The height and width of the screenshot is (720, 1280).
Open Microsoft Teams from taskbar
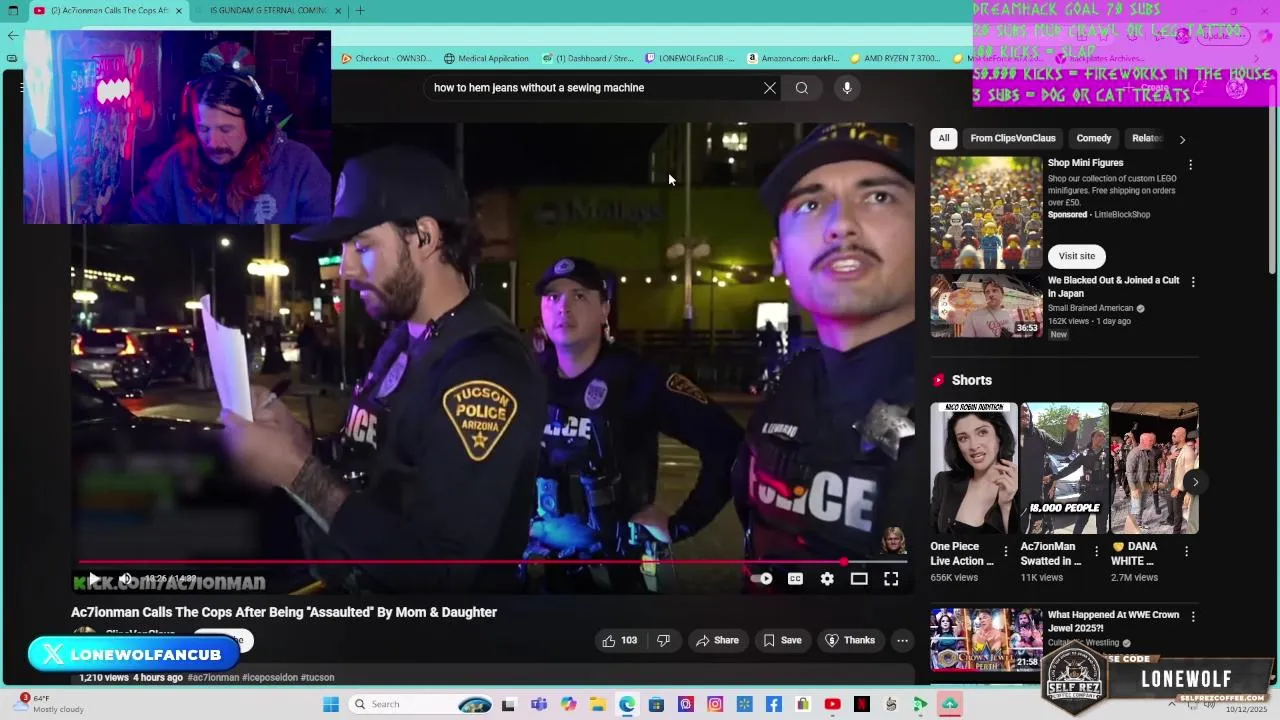click(539, 704)
